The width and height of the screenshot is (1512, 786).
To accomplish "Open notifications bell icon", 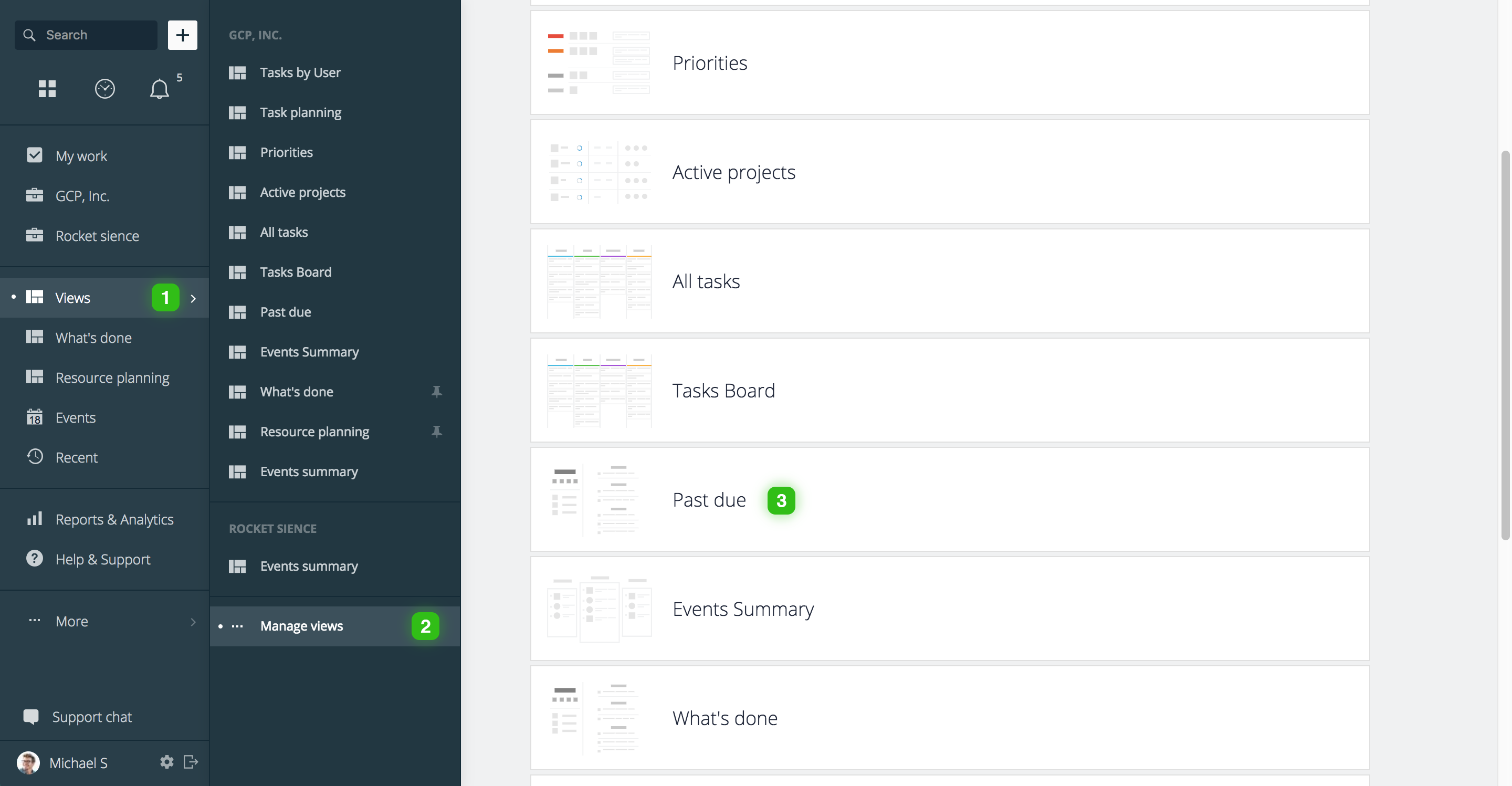I will pyautogui.click(x=159, y=89).
